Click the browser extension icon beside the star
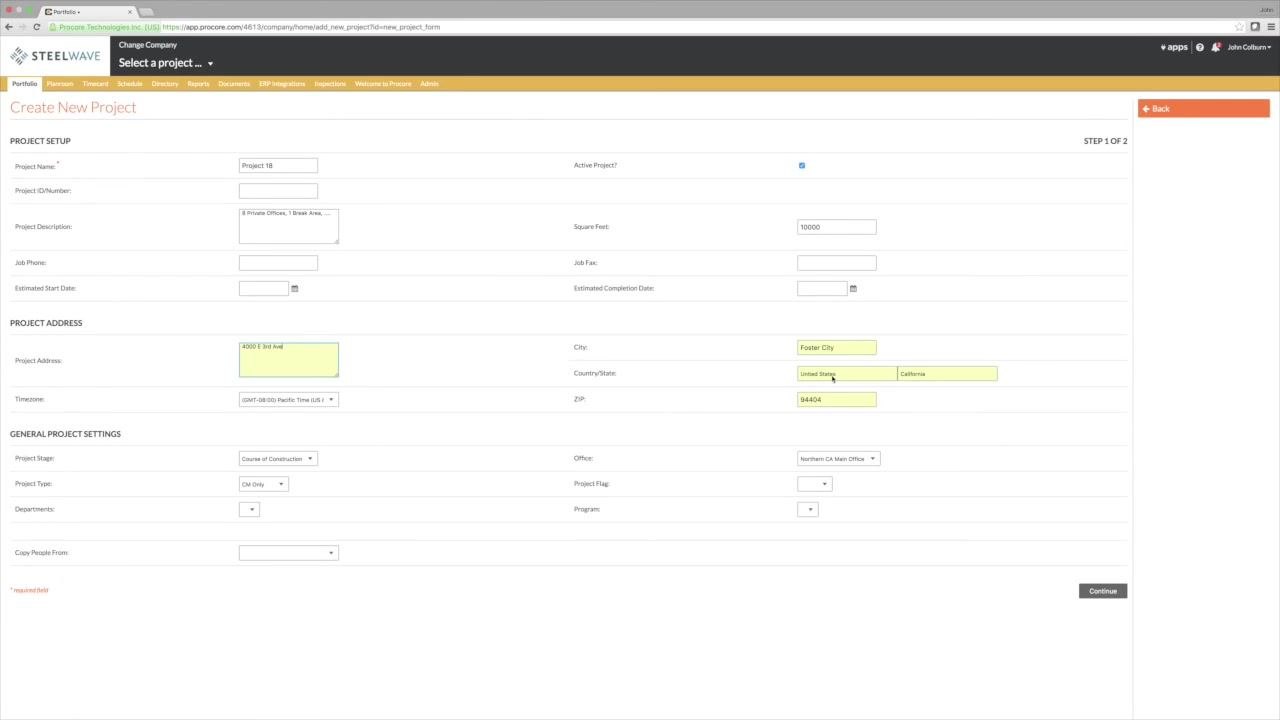 point(1255,27)
